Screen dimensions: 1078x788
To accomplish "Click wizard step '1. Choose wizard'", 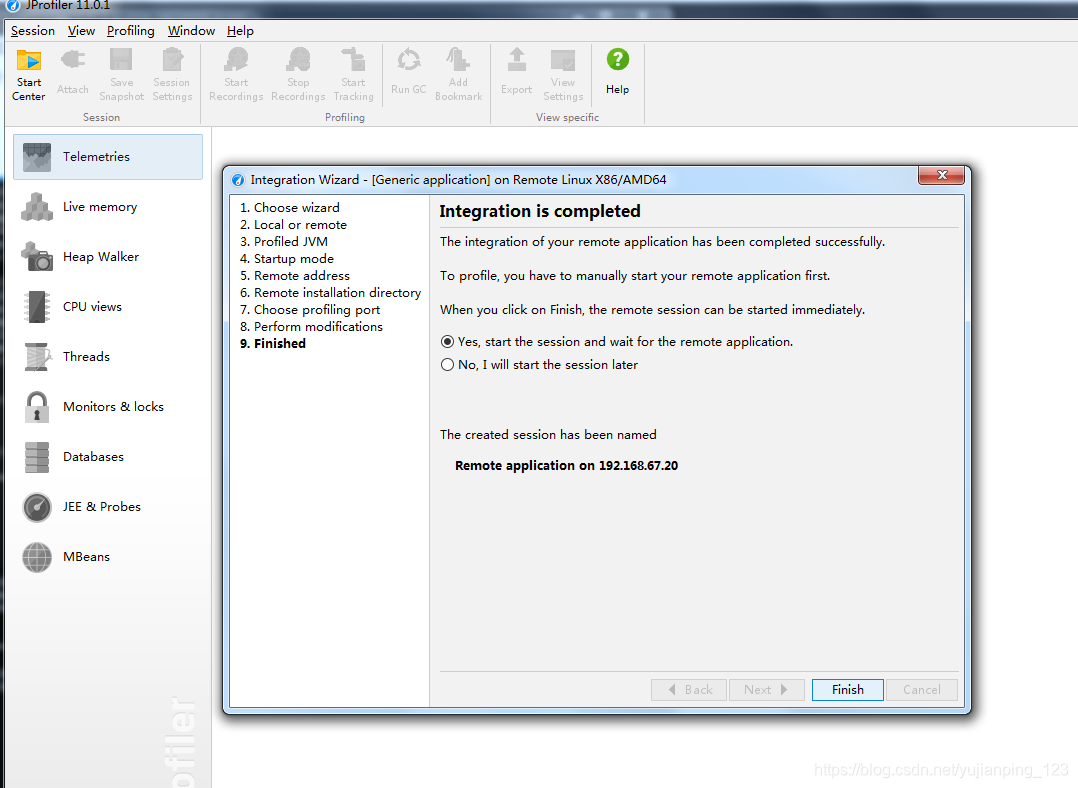I will point(289,208).
